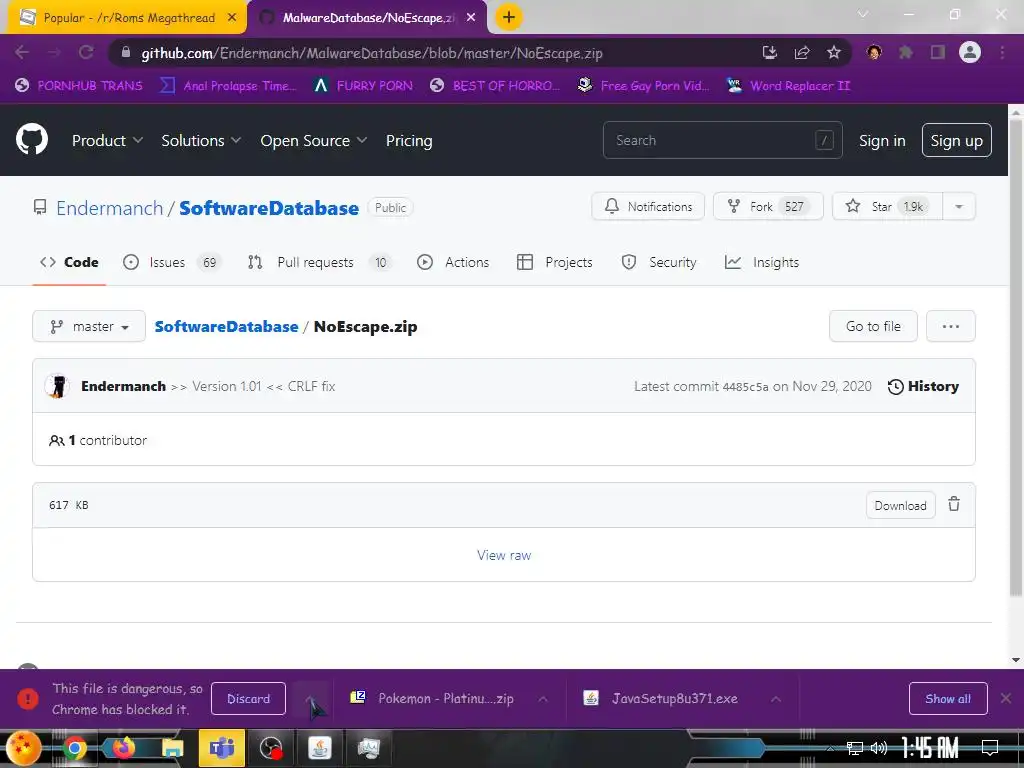The width and height of the screenshot is (1024, 768).
Task: Open the Security tab
Action: coord(659,262)
